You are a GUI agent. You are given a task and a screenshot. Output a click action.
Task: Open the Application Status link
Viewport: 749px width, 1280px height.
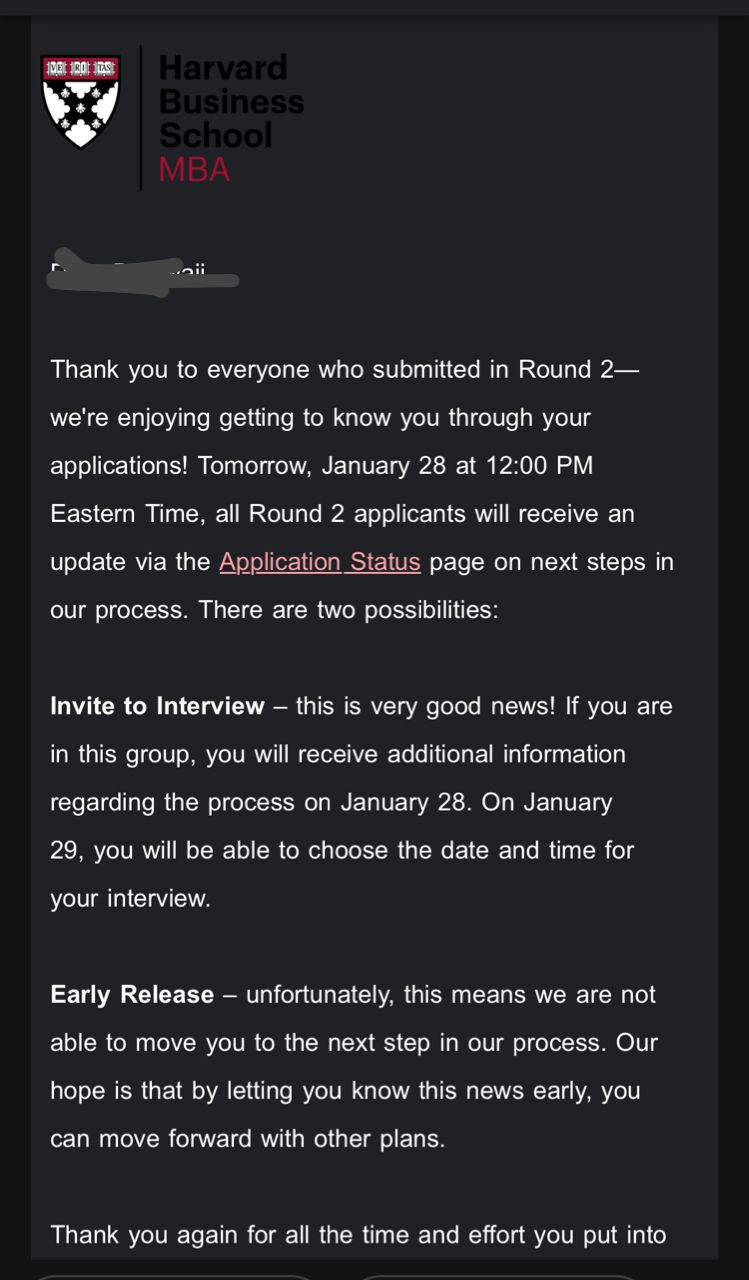tap(319, 562)
